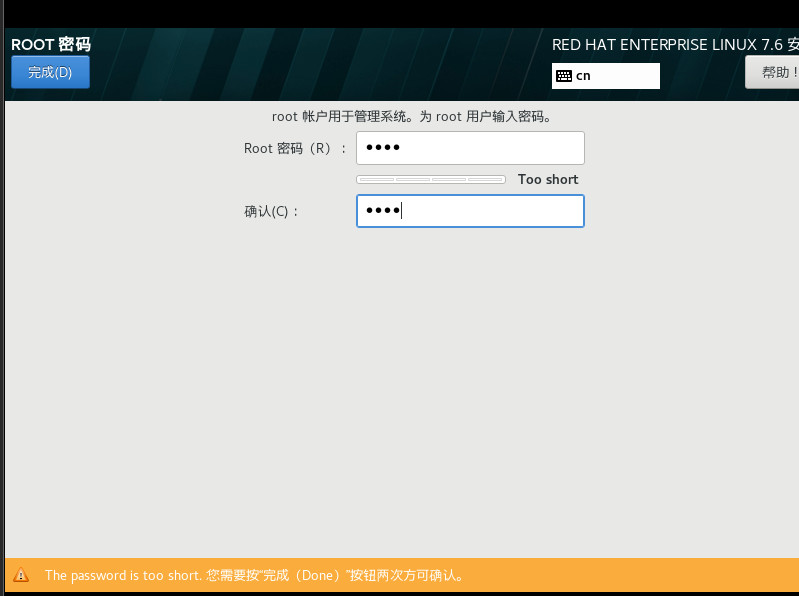Click the "Too short" strength label

pos(548,180)
